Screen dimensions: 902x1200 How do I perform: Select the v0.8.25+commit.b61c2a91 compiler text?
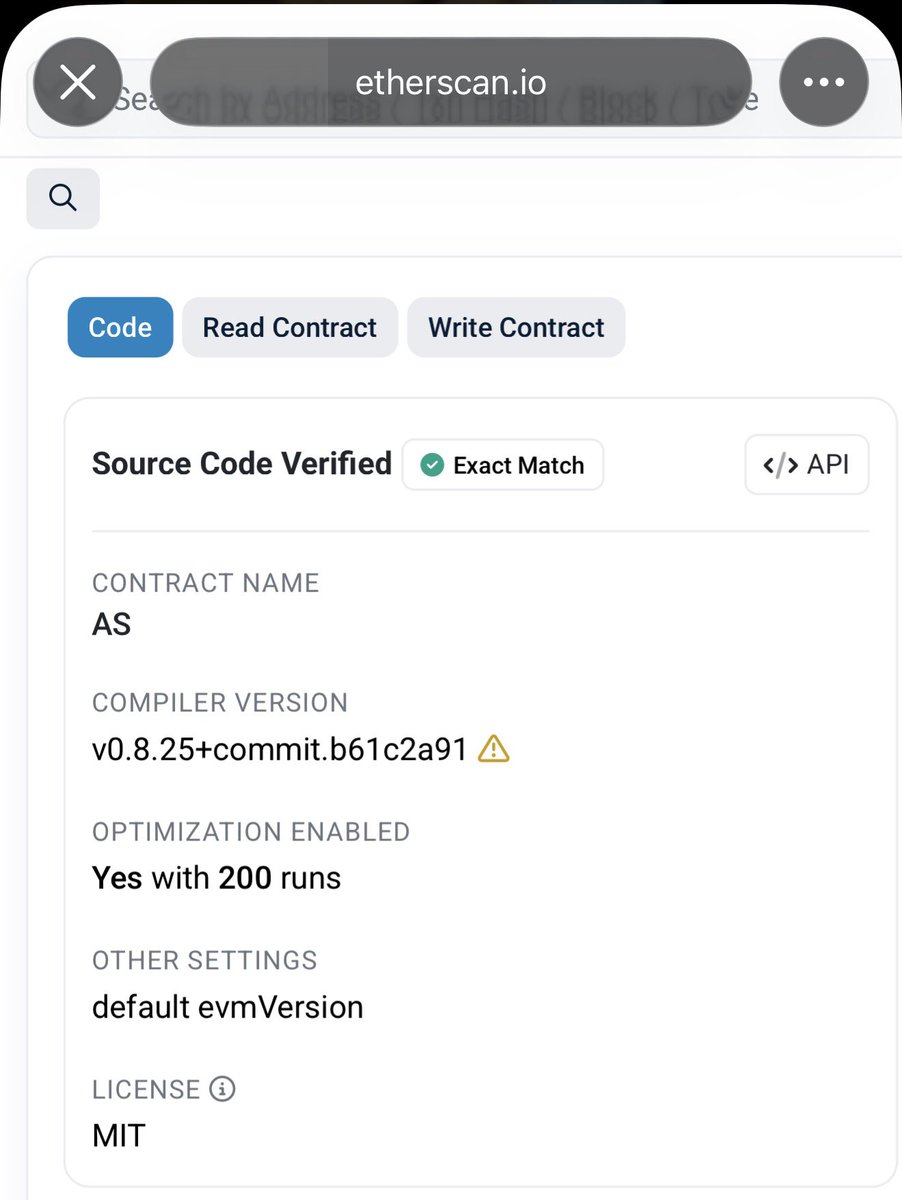279,750
